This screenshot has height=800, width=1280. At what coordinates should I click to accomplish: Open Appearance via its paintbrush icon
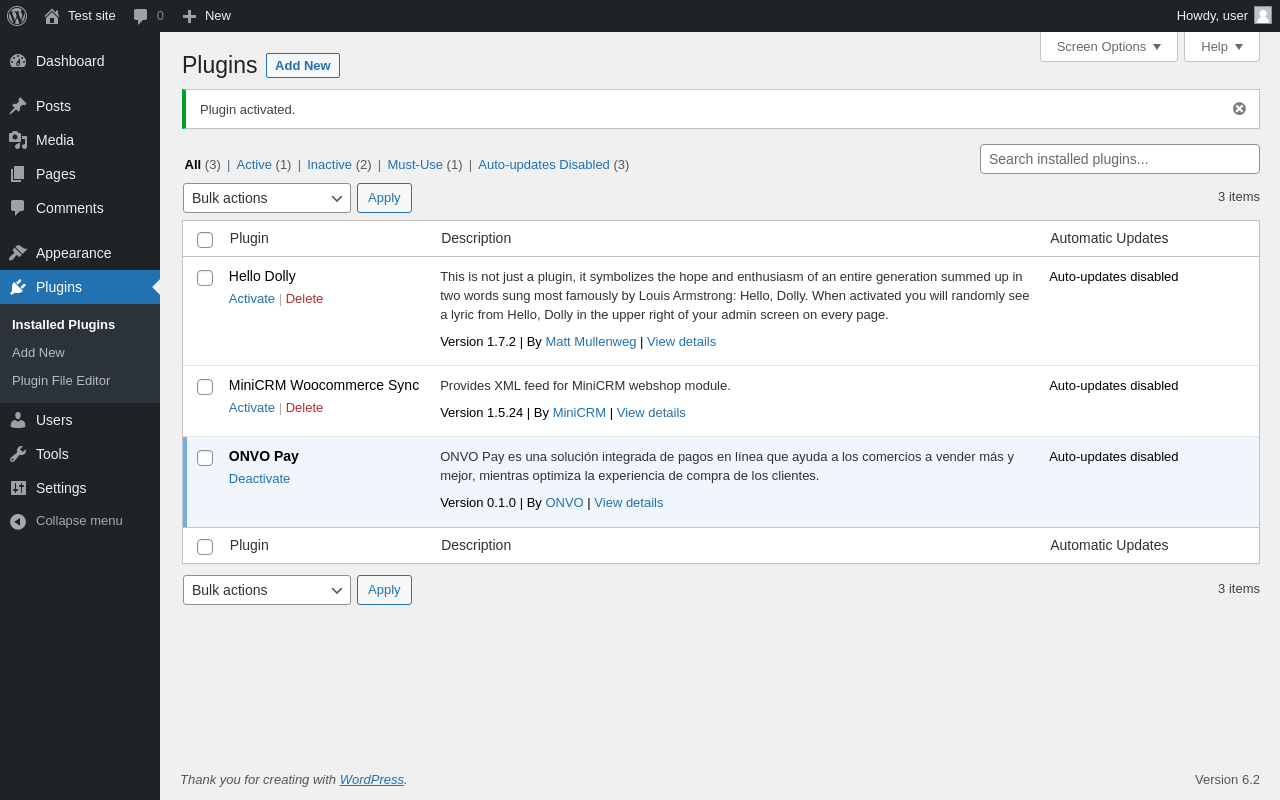click(x=18, y=253)
